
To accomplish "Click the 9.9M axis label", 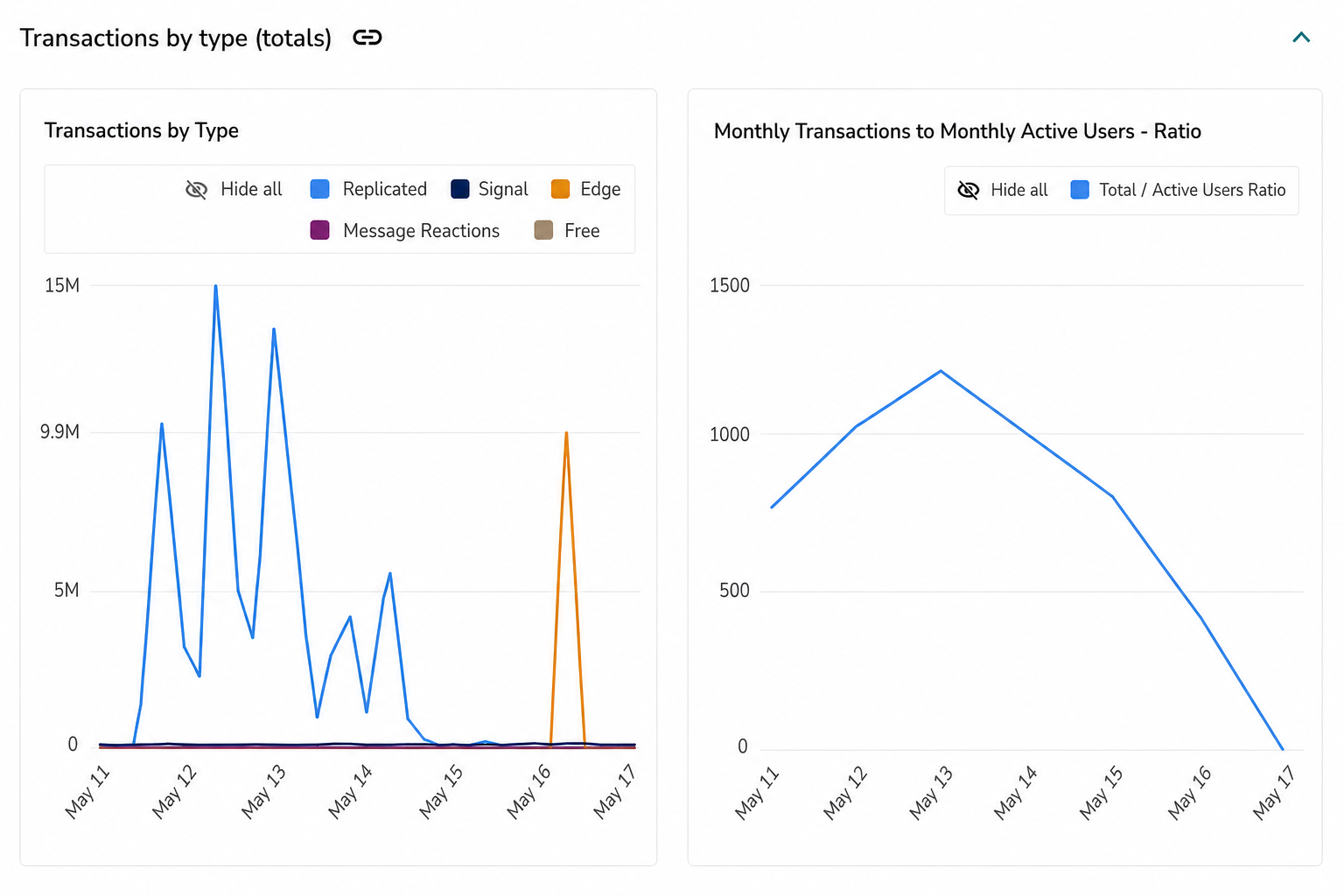I will (59, 431).
